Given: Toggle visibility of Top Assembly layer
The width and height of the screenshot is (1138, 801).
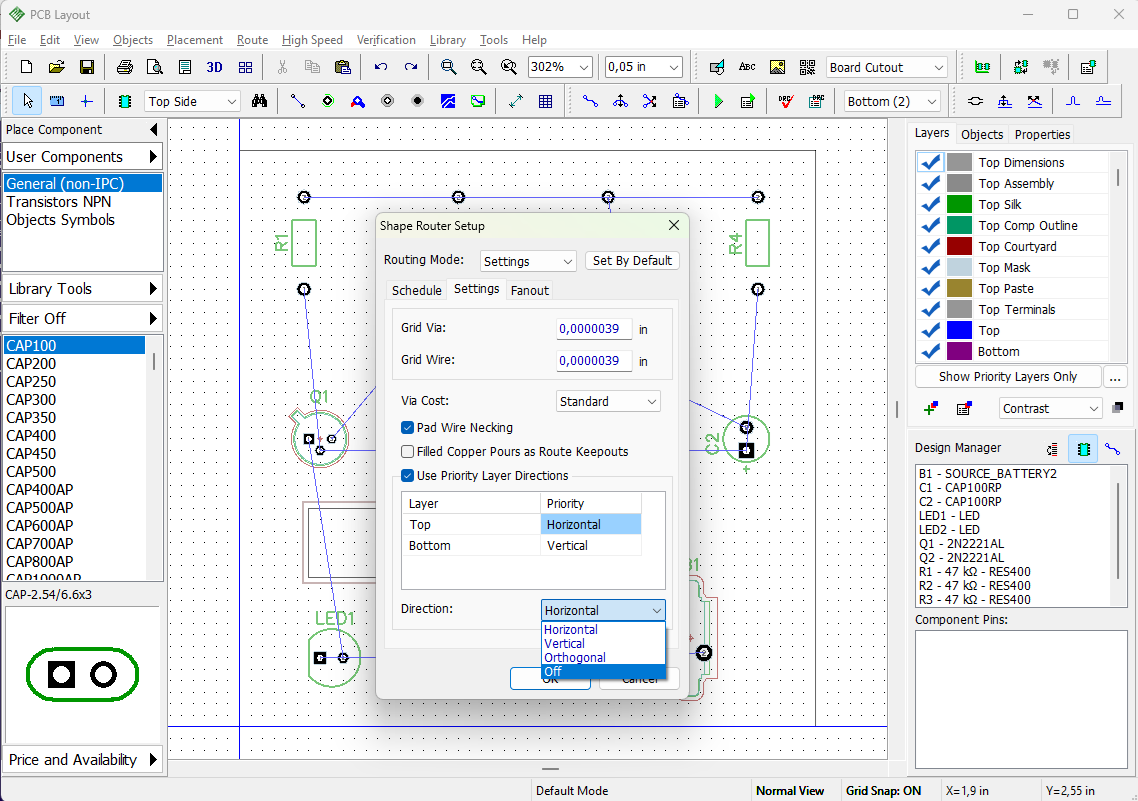Looking at the screenshot, I should pos(930,184).
